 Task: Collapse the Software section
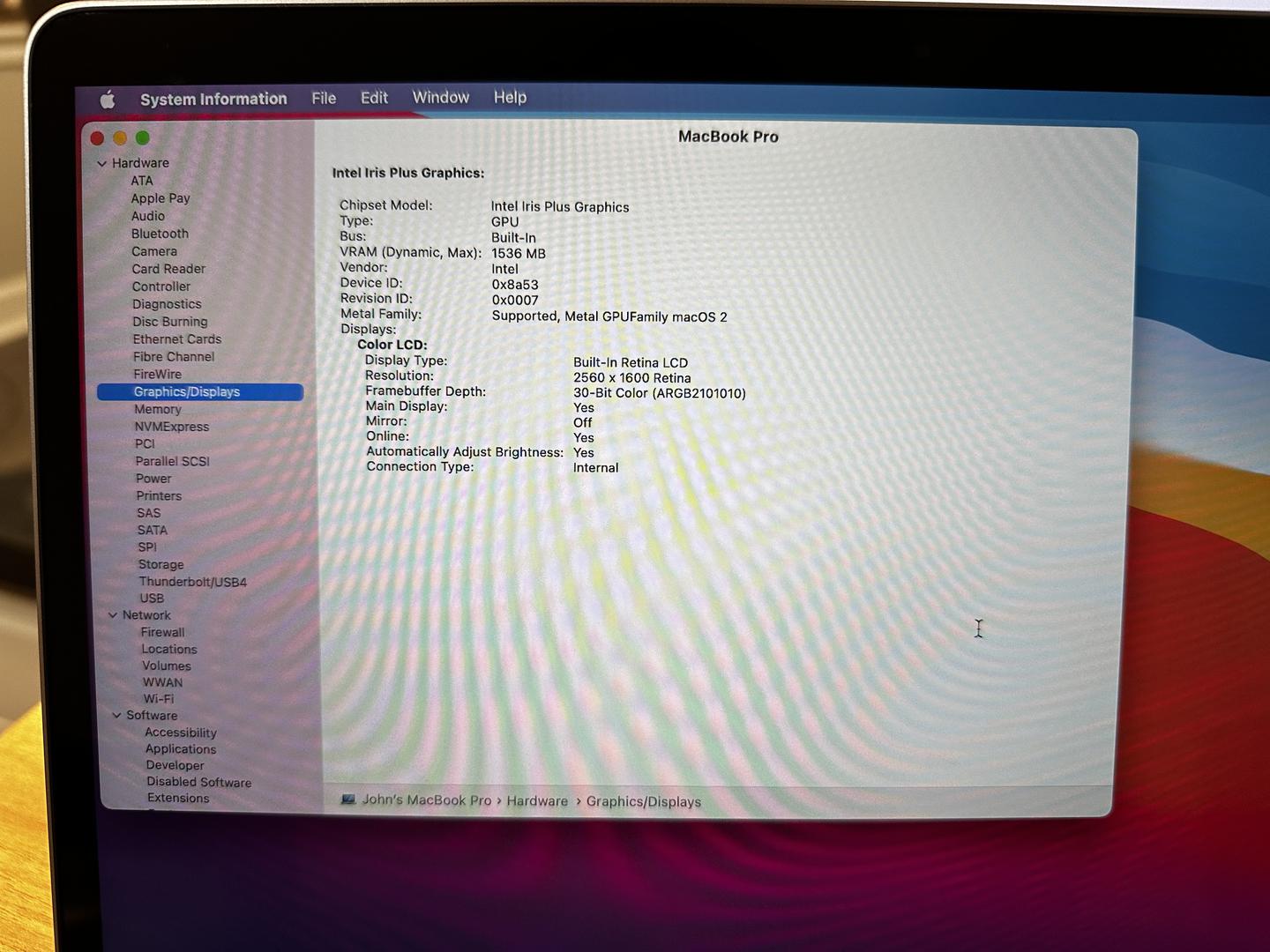click(x=116, y=715)
